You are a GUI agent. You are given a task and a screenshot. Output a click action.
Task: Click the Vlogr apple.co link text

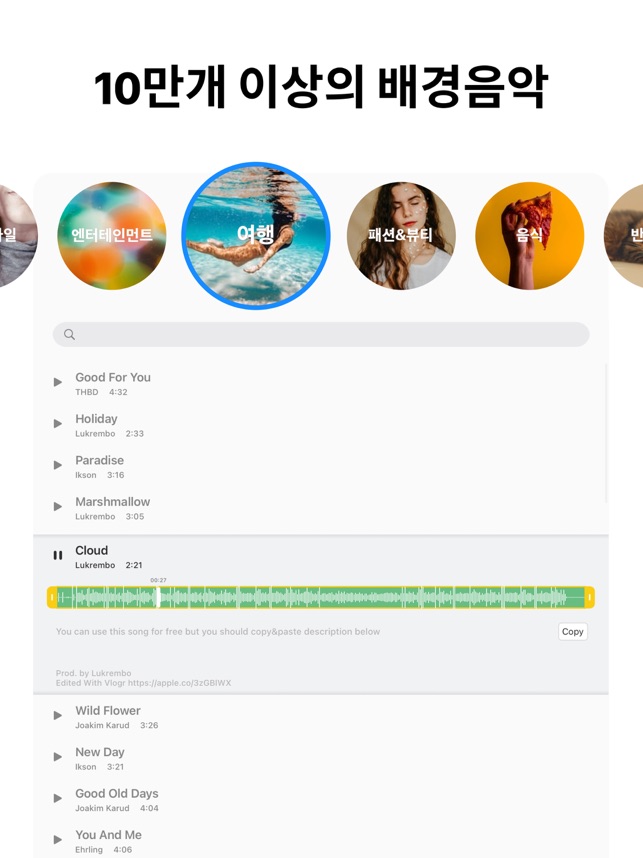point(179,683)
